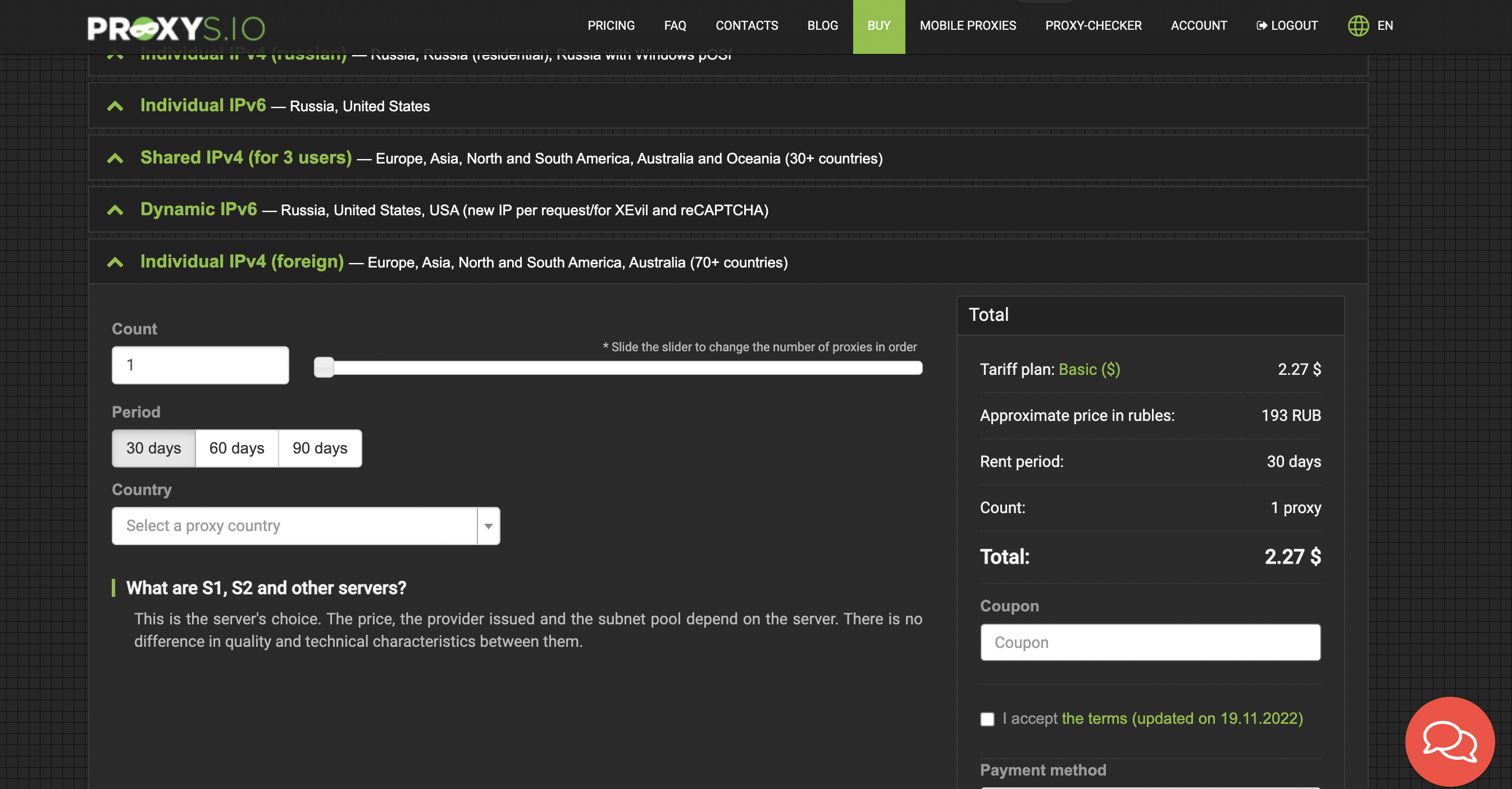The image size is (1512, 789).
Task: Go to PROXY-CHECKER
Action: pyautogui.click(x=1093, y=26)
